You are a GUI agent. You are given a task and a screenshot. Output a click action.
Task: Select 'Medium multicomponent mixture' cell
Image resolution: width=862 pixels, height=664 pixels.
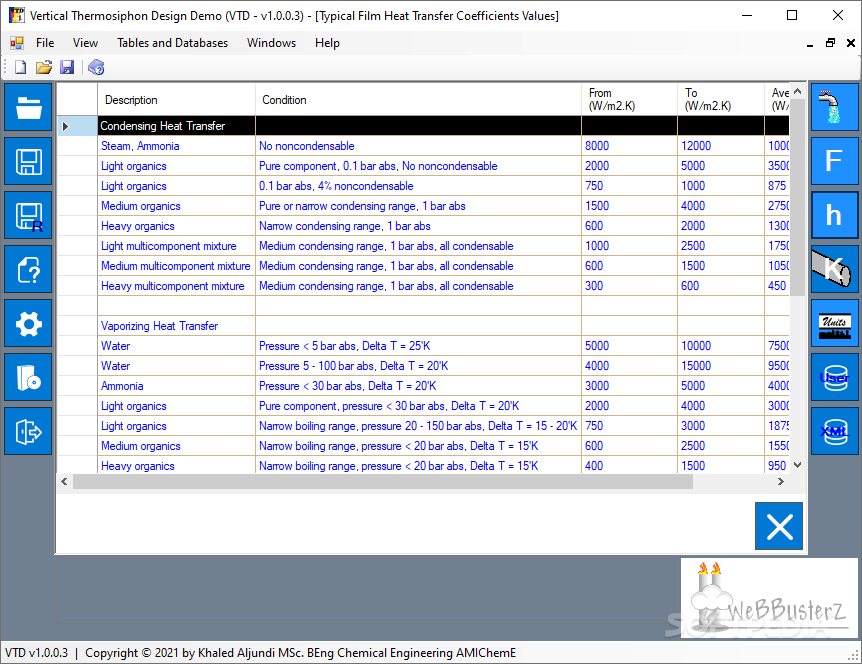pos(176,266)
